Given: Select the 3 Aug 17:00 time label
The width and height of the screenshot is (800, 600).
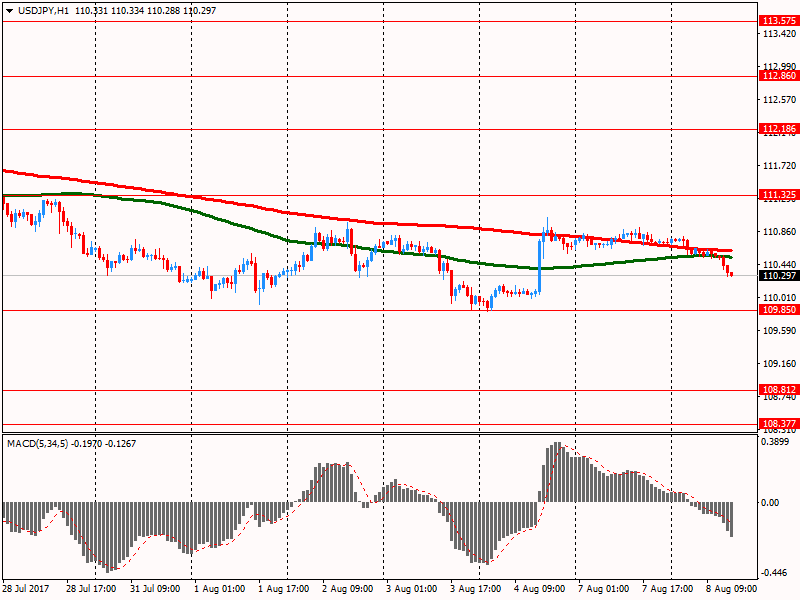Looking at the screenshot, I should (x=476, y=589).
